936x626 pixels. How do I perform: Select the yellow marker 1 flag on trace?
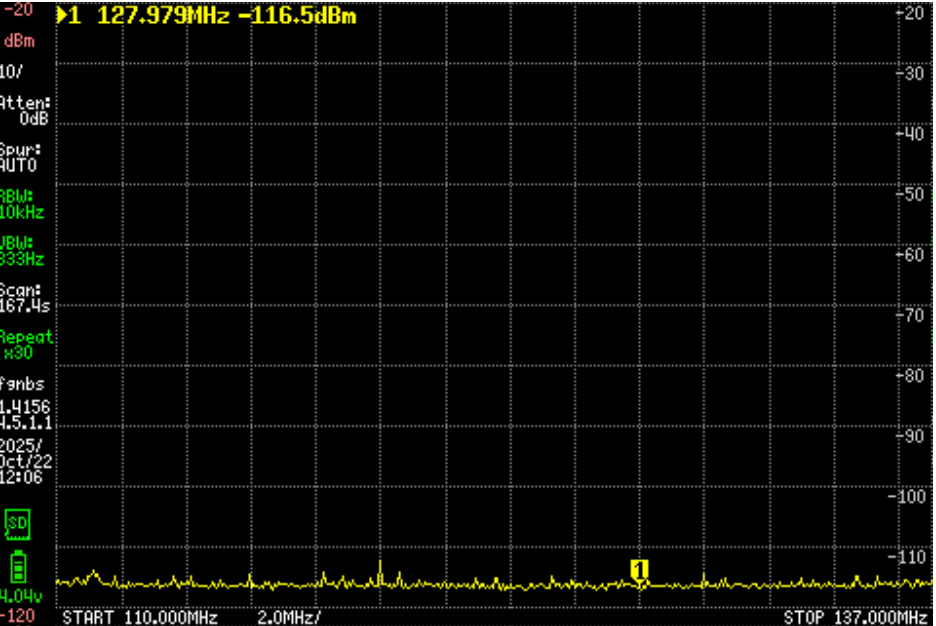[640, 568]
